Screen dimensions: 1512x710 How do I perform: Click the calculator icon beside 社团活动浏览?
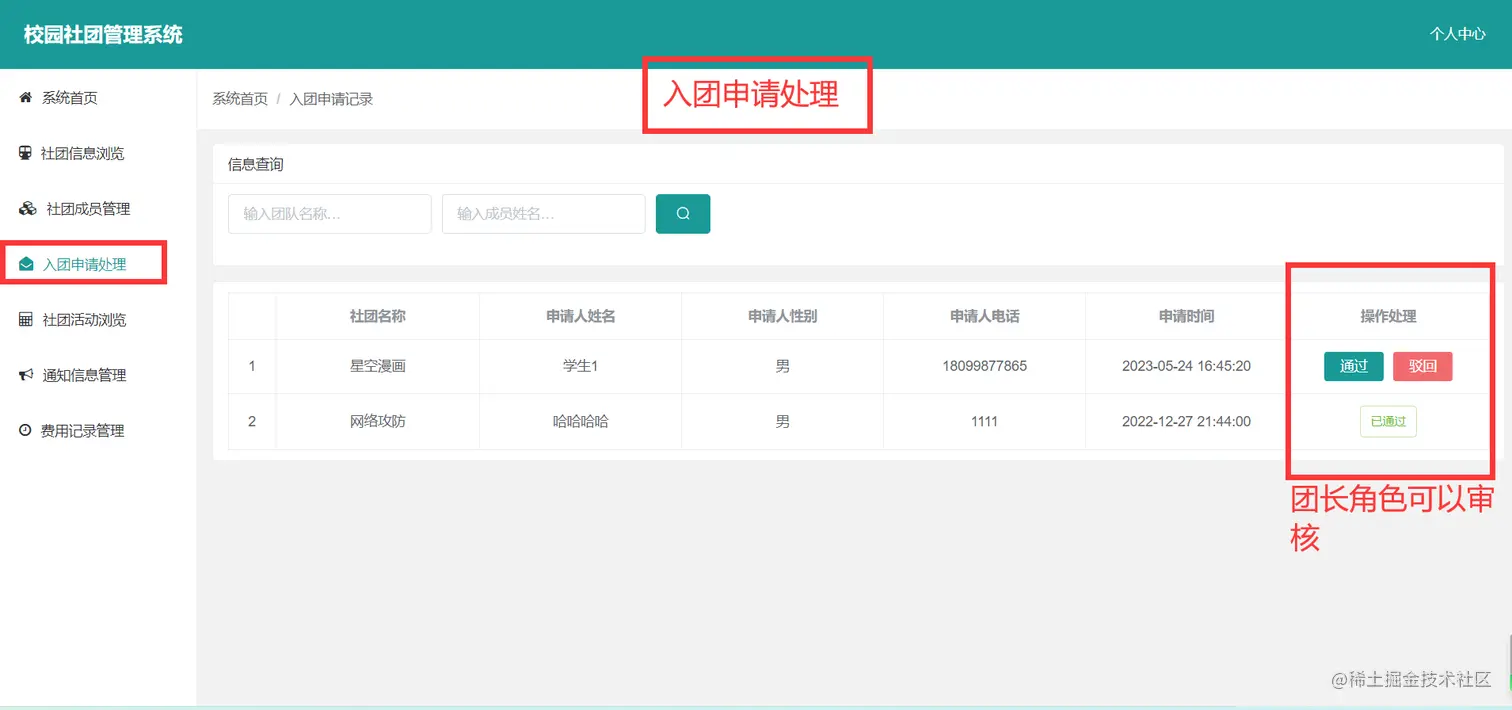coord(26,320)
